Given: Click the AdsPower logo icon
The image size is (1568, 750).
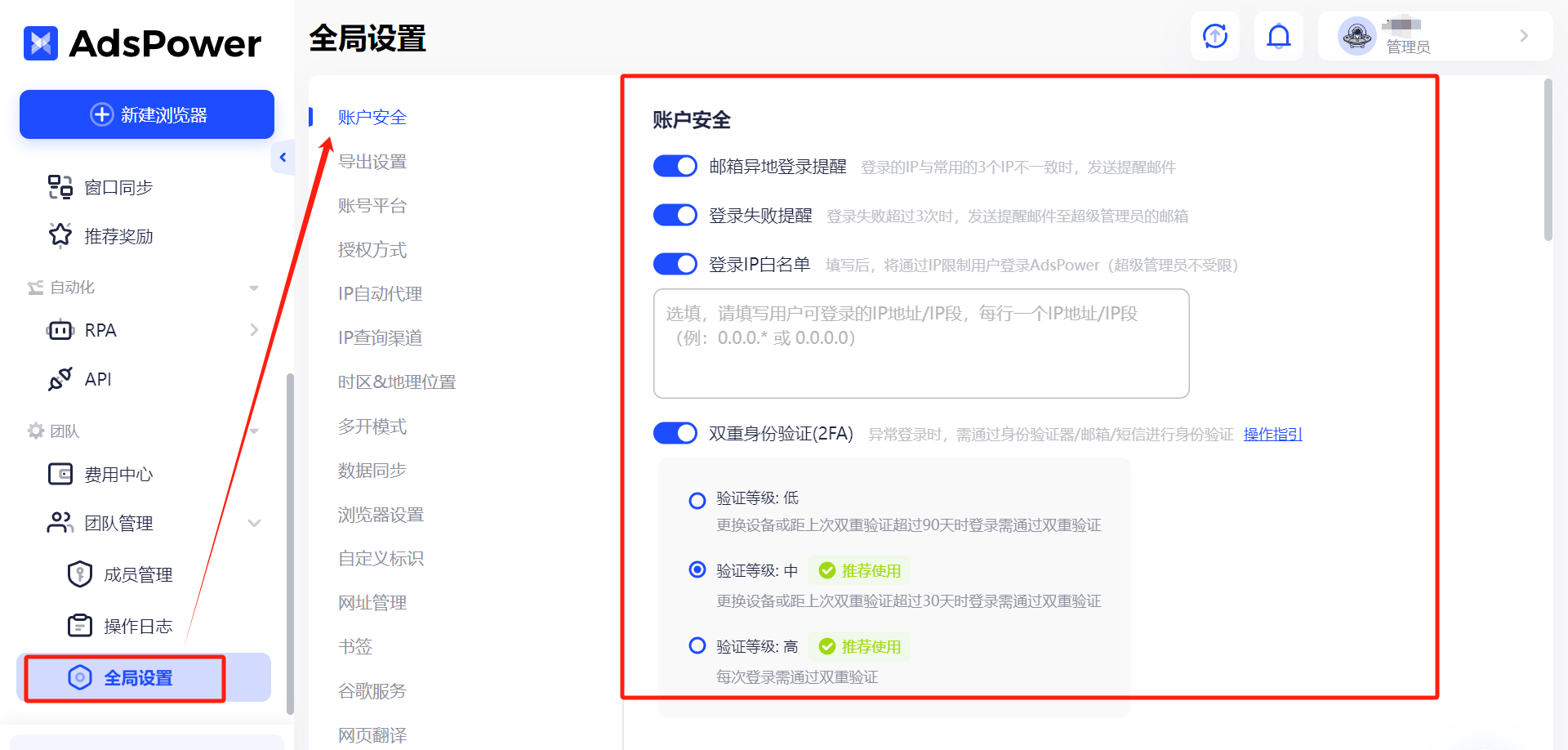Looking at the screenshot, I should pos(41,43).
